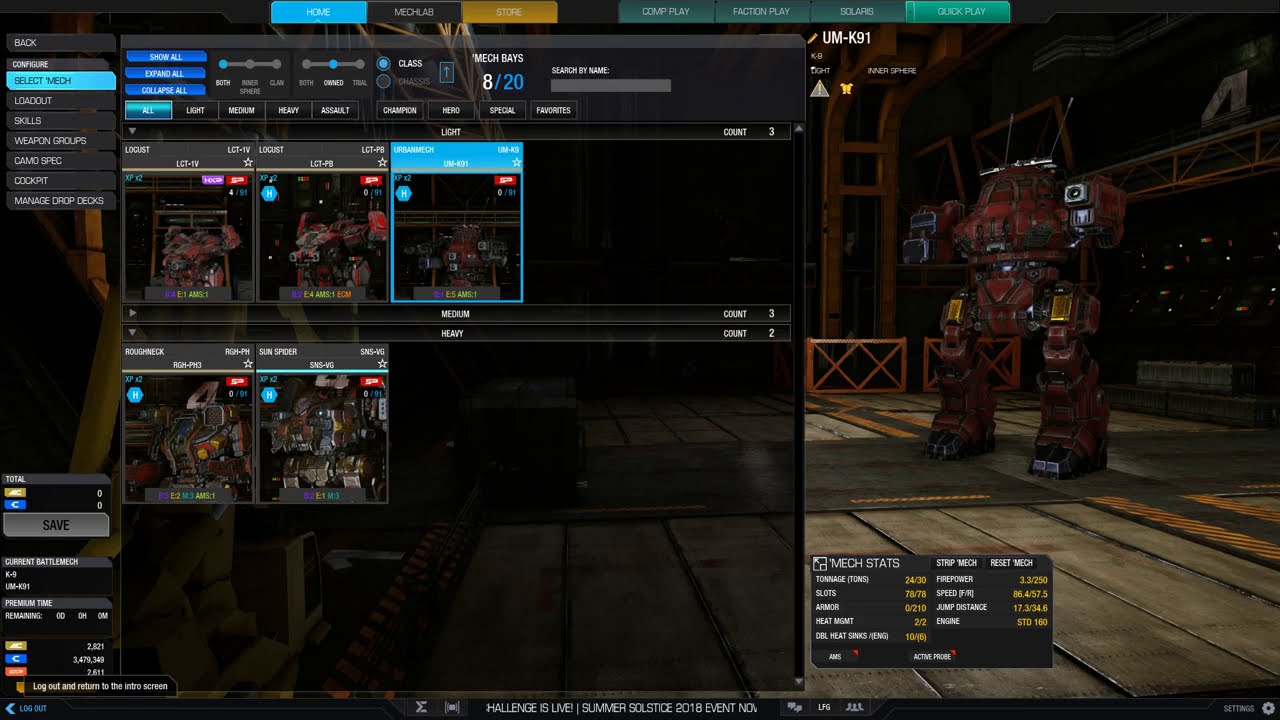The height and width of the screenshot is (720, 1280).
Task: Open the settings gear icon
Action: click(x=1268, y=708)
